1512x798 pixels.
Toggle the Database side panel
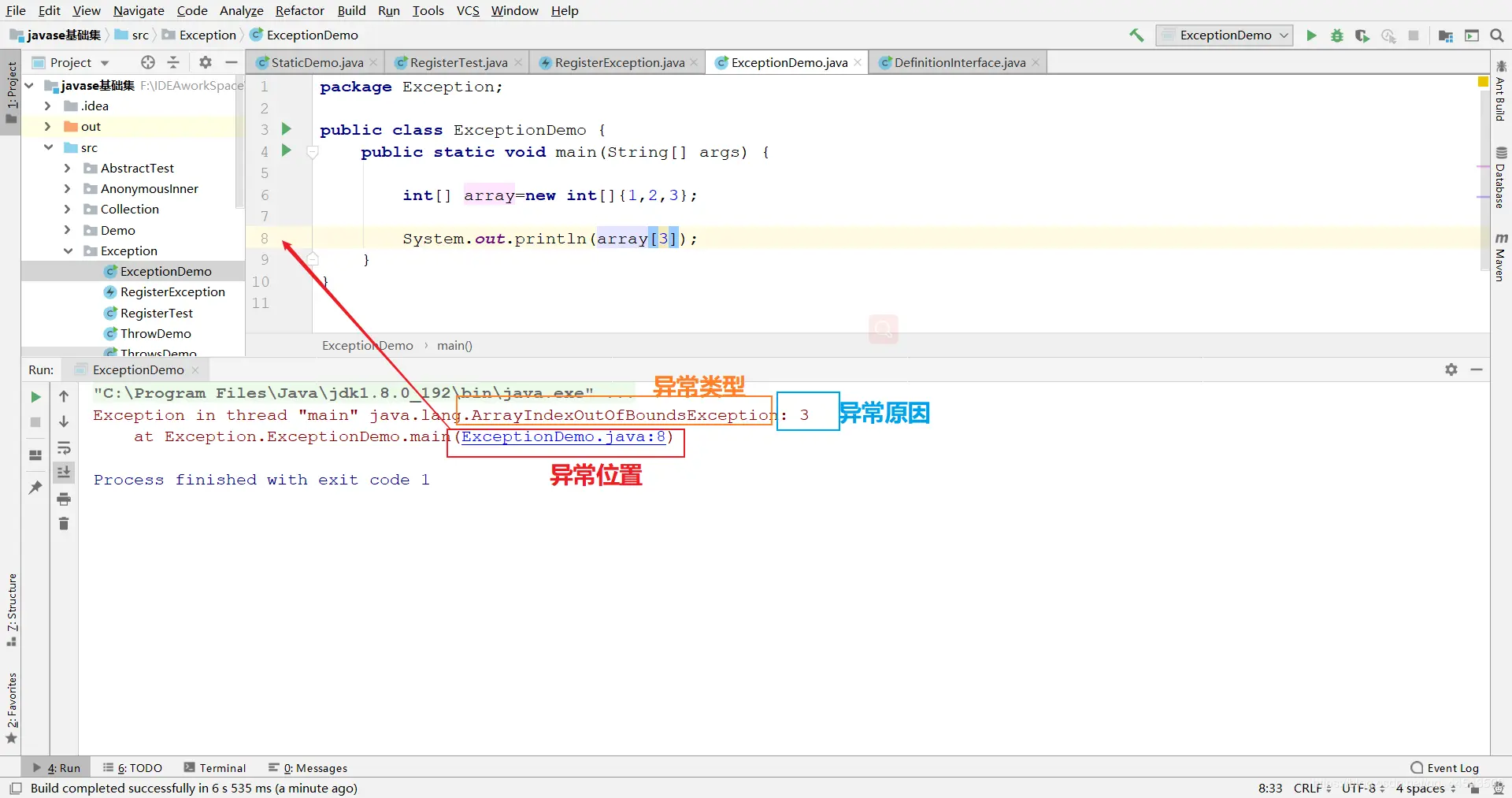coord(1501,178)
